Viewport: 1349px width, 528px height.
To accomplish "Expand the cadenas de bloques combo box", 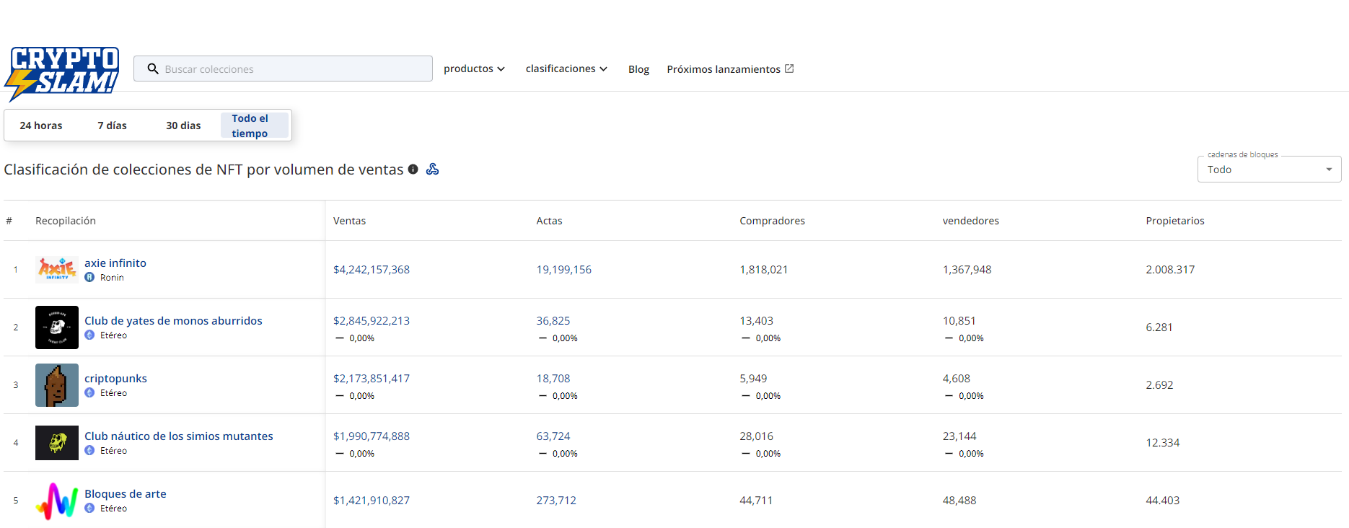I will (1269, 169).
